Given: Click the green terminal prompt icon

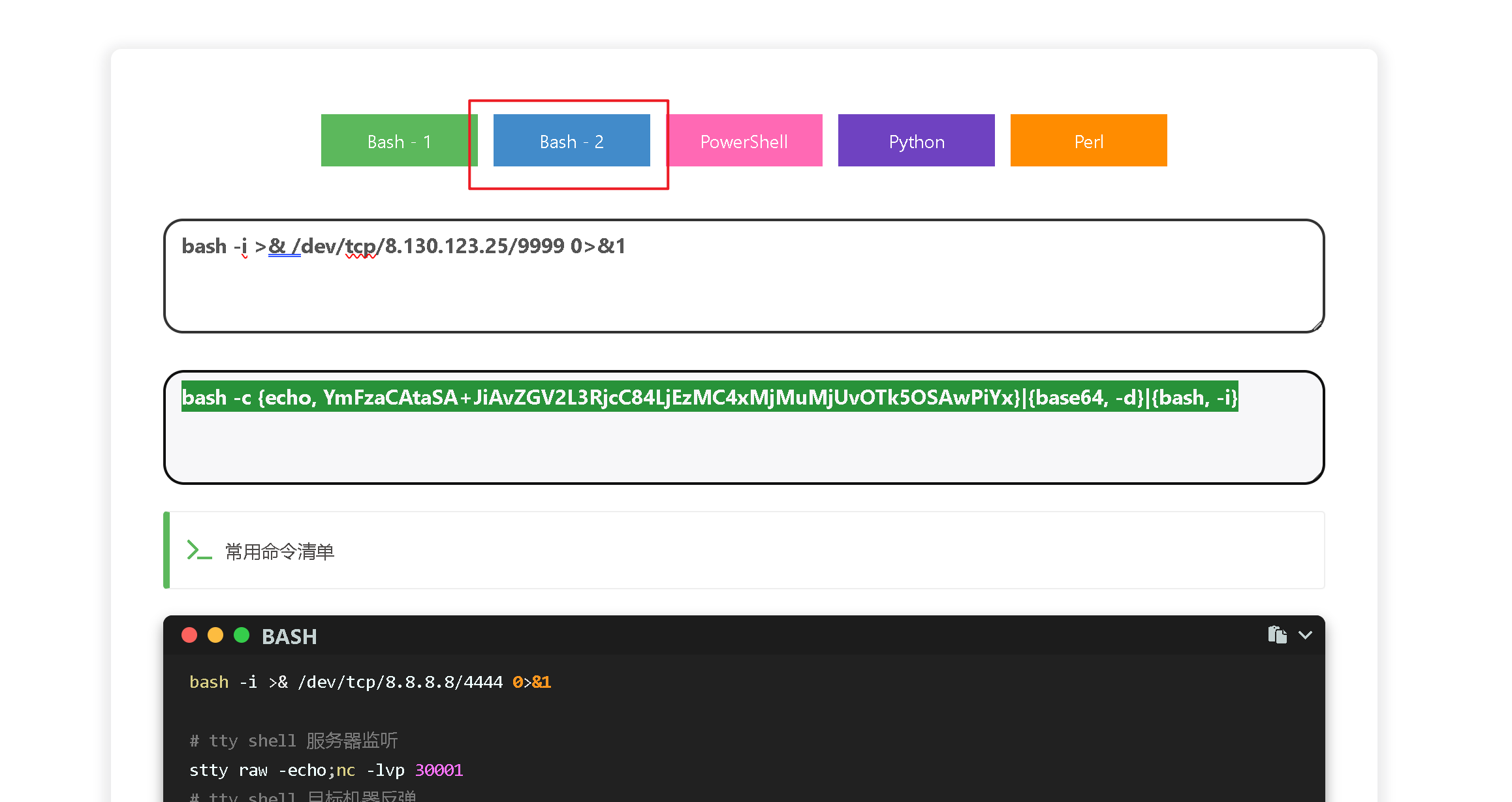Looking at the screenshot, I should [x=199, y=550].
